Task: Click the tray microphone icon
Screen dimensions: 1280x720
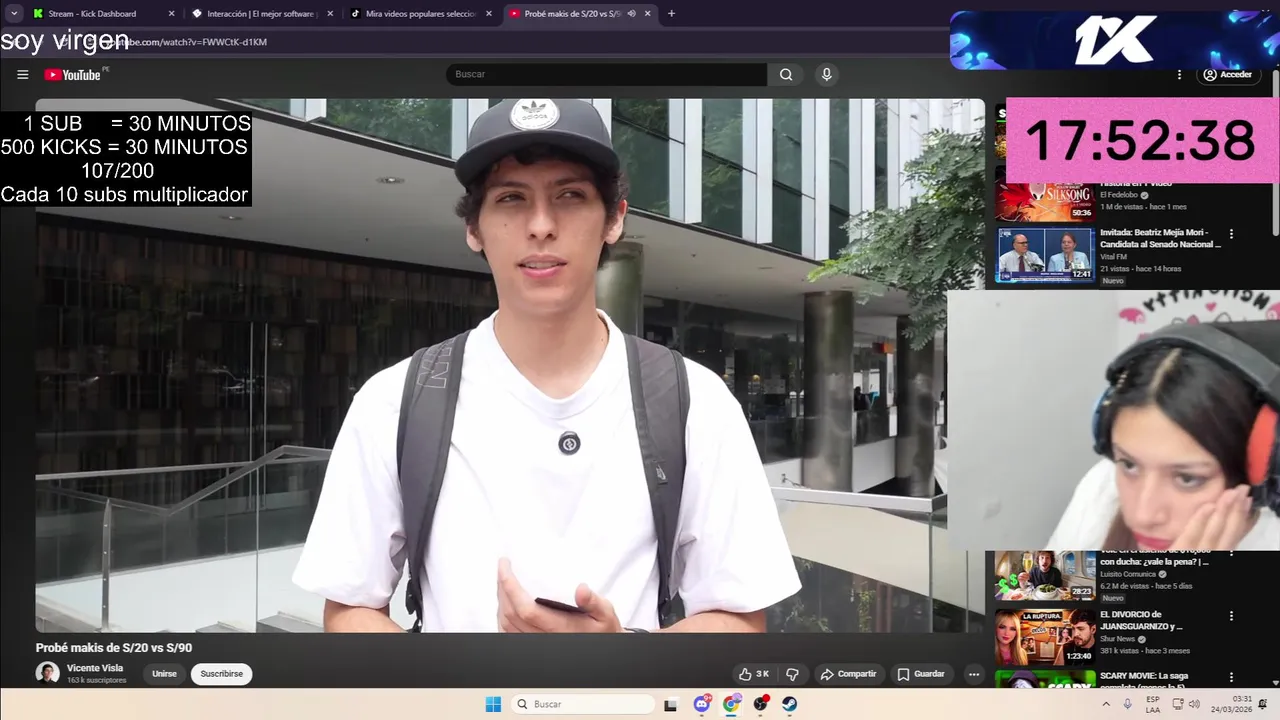Action: [1128, 704]
